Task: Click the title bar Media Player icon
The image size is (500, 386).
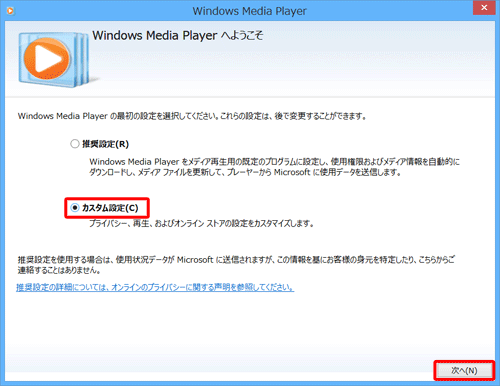Action: pos(11,11)
